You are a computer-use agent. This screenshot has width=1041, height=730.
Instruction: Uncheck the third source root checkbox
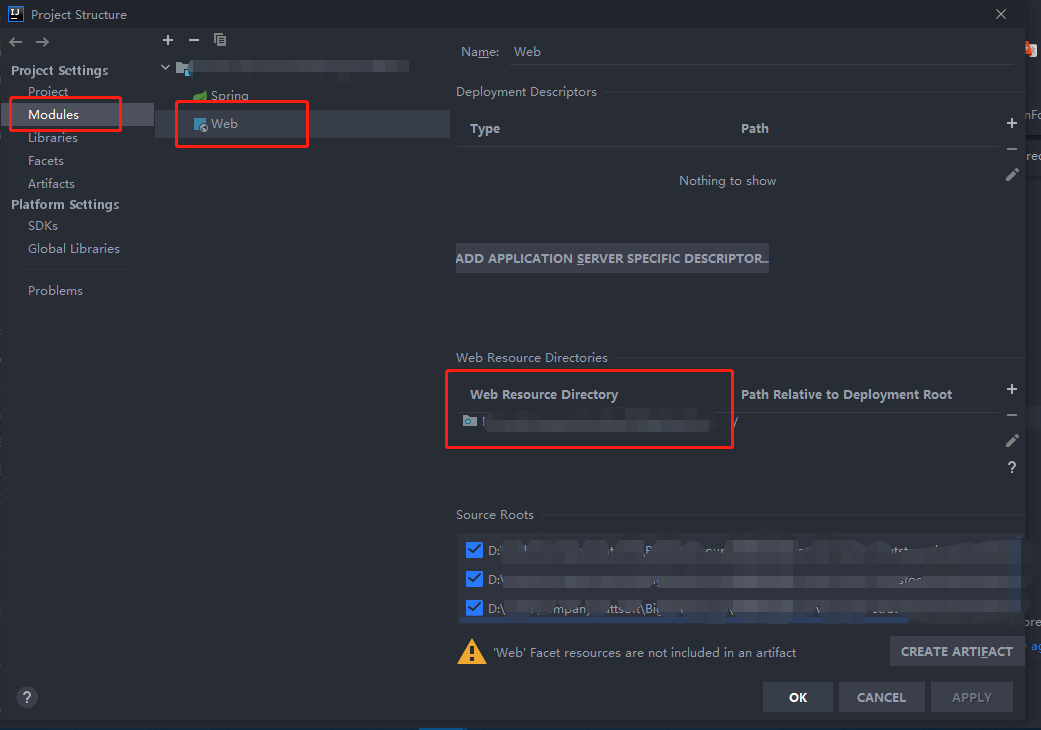point(474,608)
